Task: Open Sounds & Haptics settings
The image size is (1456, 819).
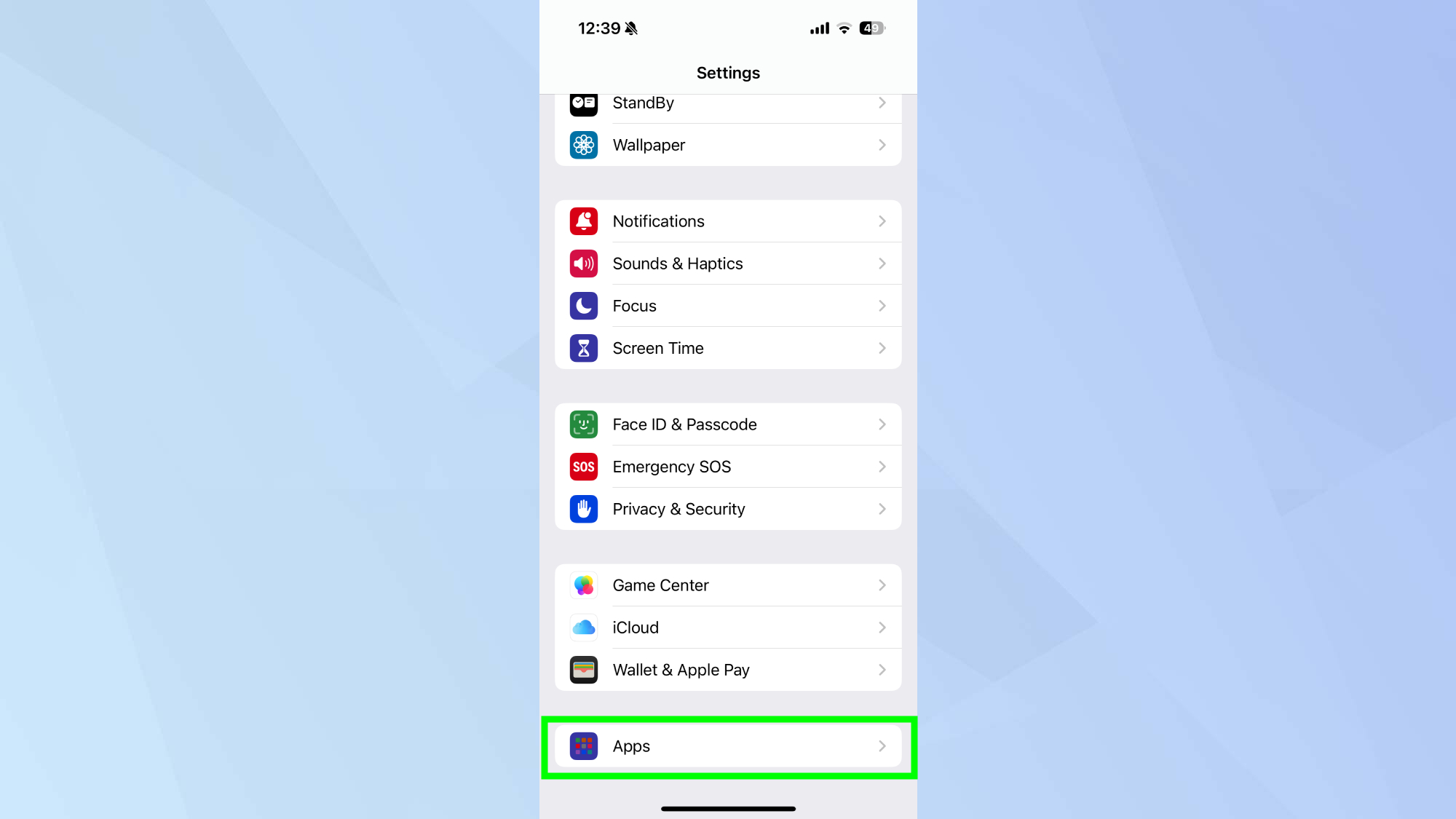Action: tap(728, 263)
